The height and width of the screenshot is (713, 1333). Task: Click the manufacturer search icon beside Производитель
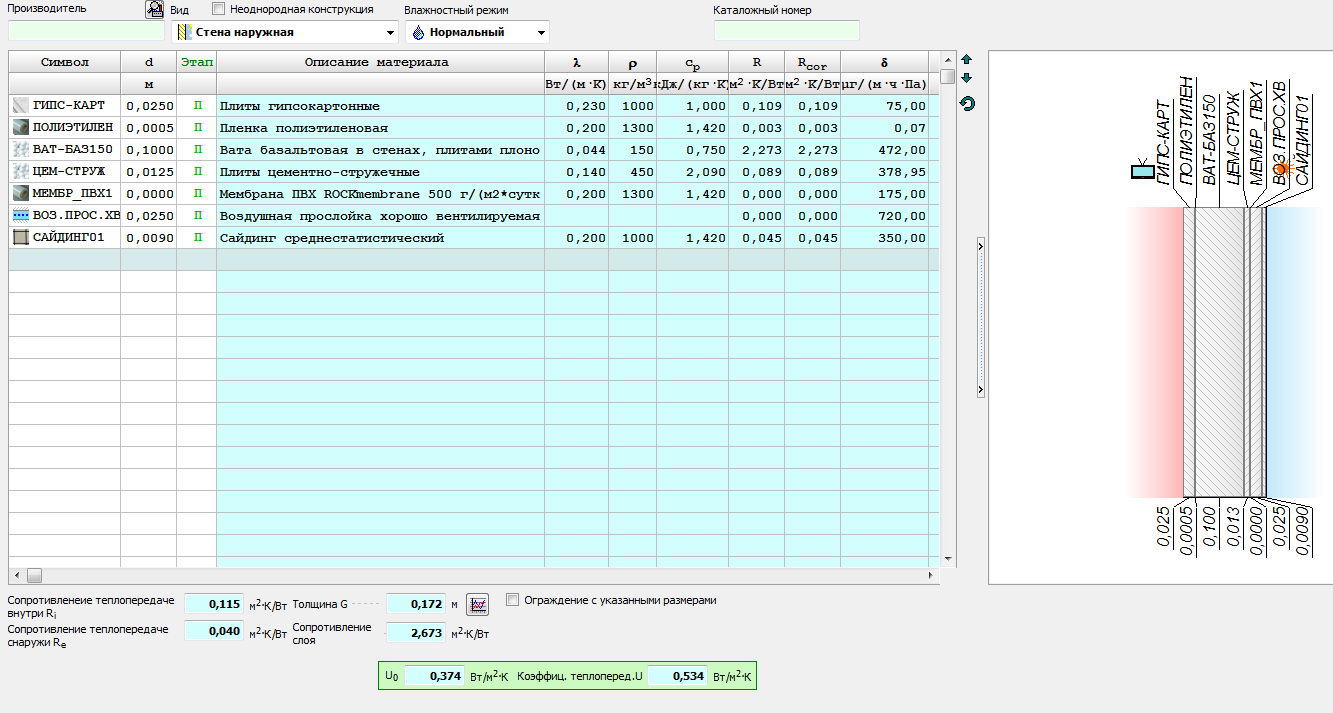tap(154, 10)
